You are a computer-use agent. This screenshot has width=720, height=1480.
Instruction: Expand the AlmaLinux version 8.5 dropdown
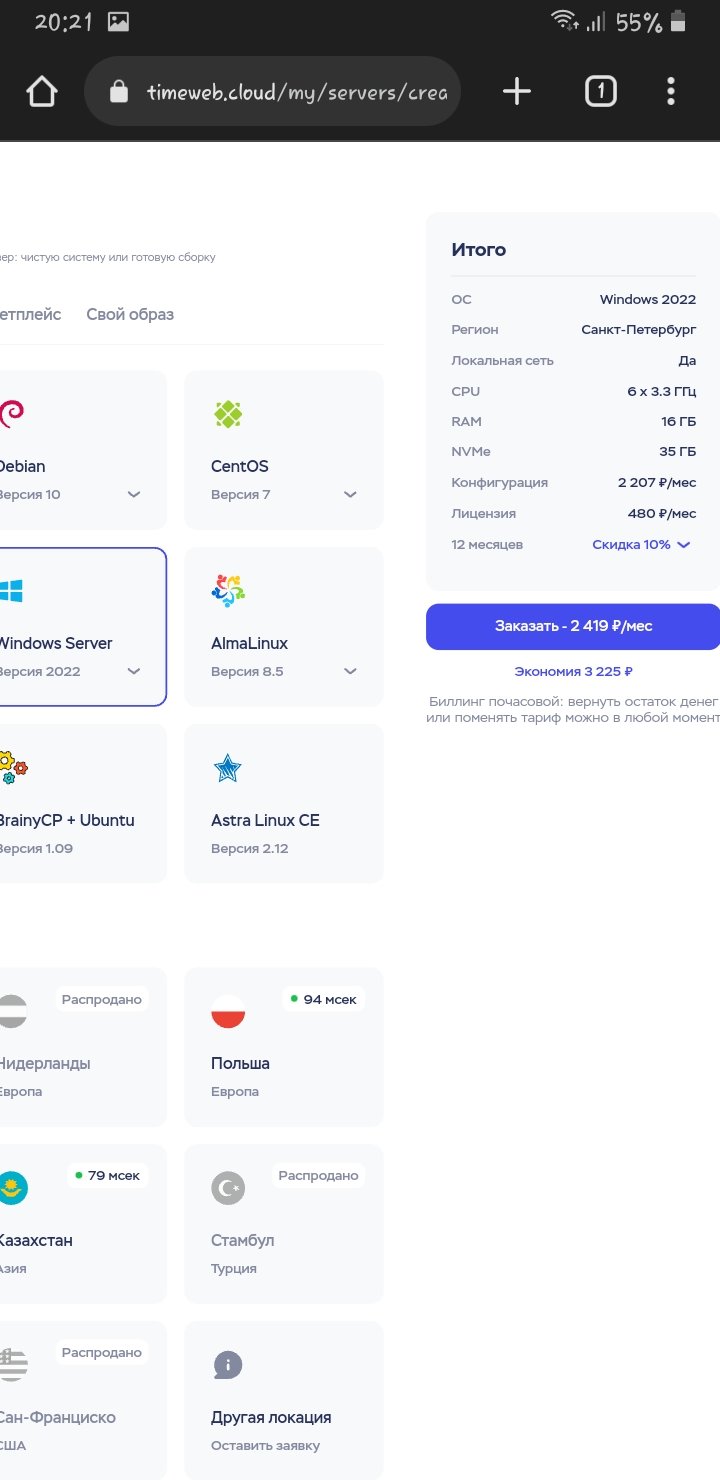click(x=350, y=672)
